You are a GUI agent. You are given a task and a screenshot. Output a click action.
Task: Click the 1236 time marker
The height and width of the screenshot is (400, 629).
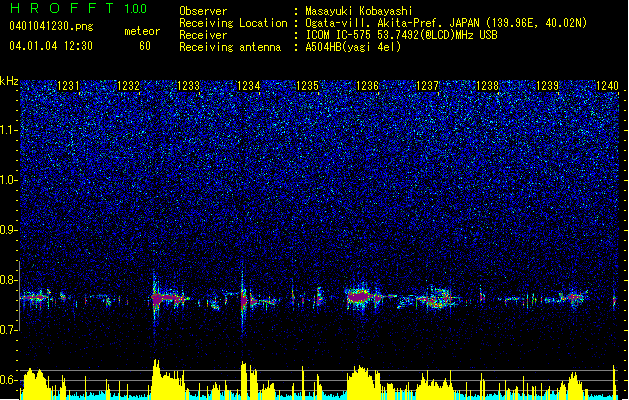point(367,85)
